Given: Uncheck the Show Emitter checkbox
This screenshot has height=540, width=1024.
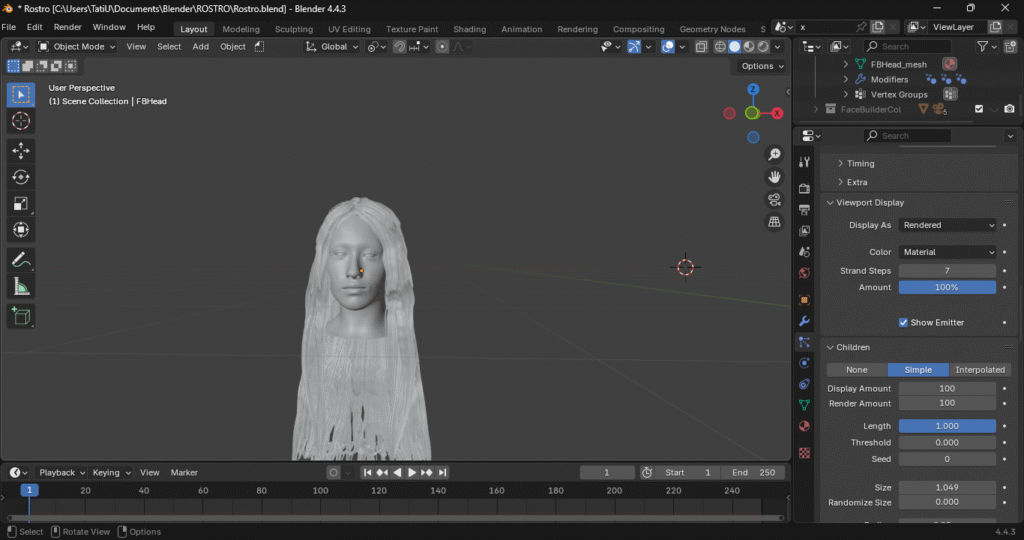Looking at the screenshot, I should pyautogui.click(x=904, y=322).
